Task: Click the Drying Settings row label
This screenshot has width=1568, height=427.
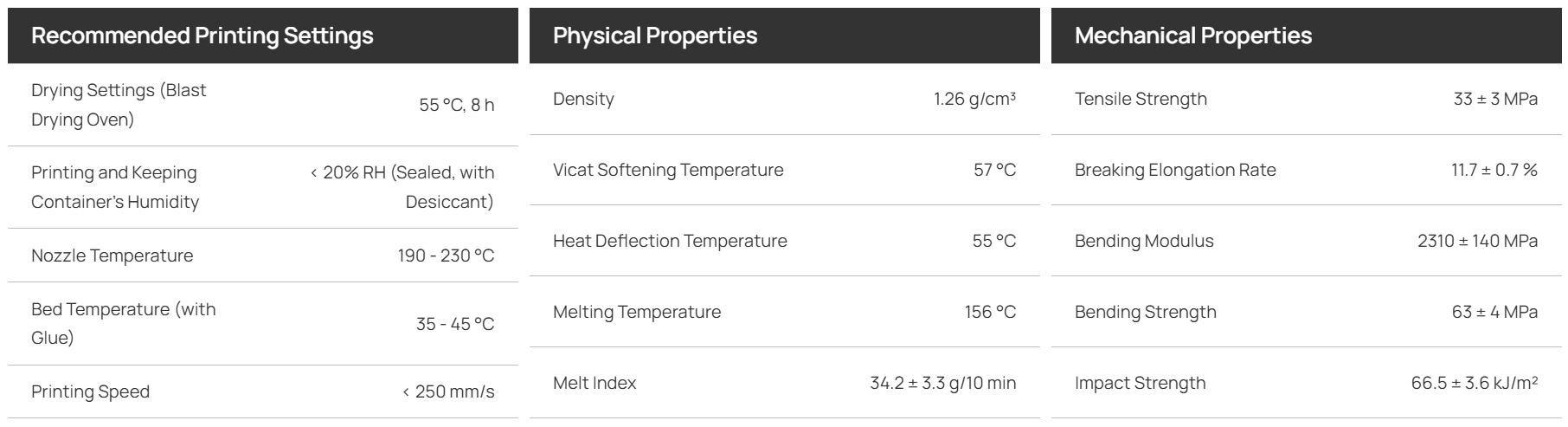Action: pos(119,105)
